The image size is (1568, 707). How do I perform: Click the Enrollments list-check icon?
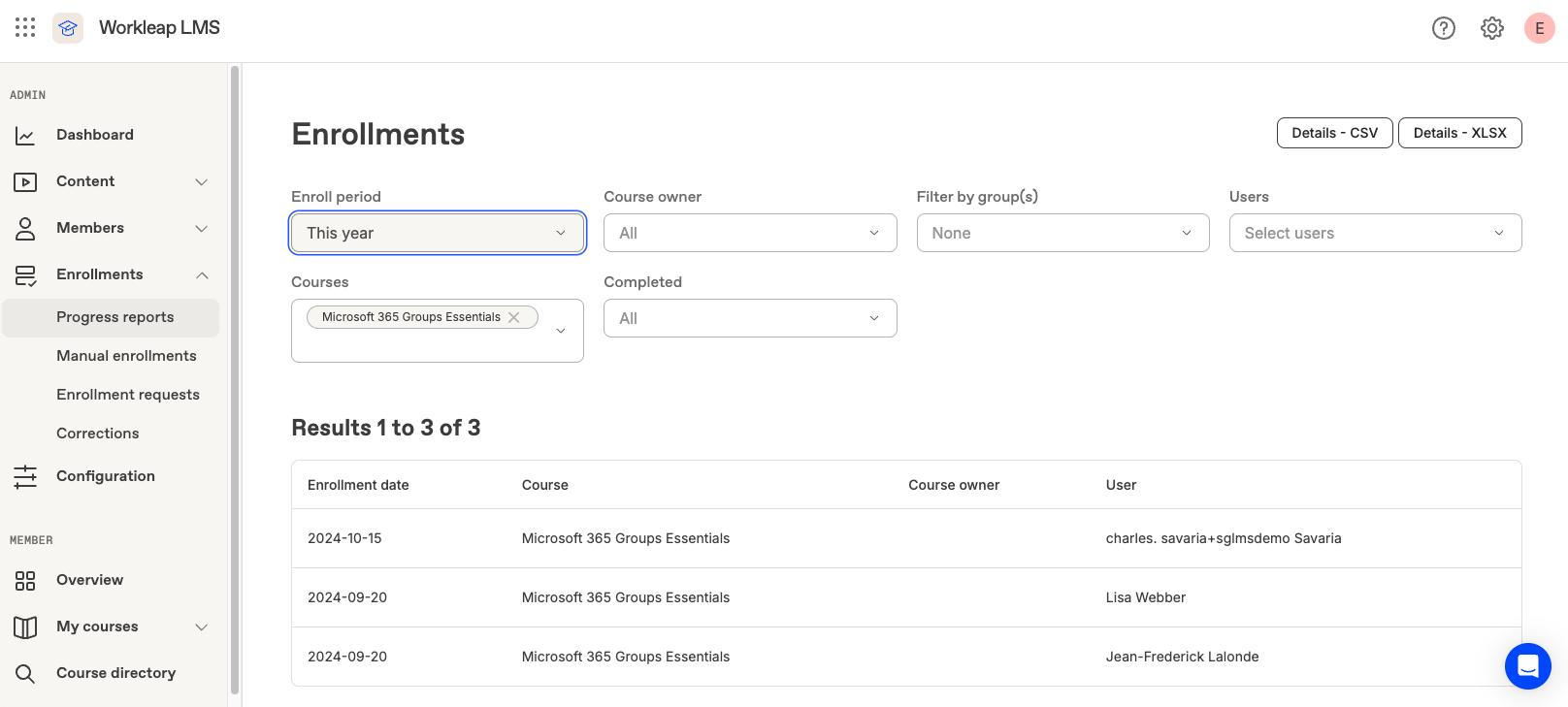click(25, 275)
